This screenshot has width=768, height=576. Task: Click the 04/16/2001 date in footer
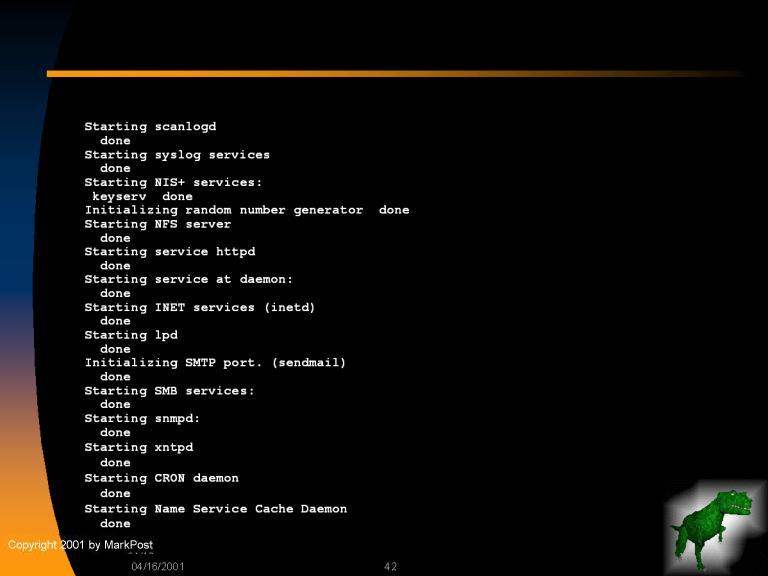[x=158, y=567]
